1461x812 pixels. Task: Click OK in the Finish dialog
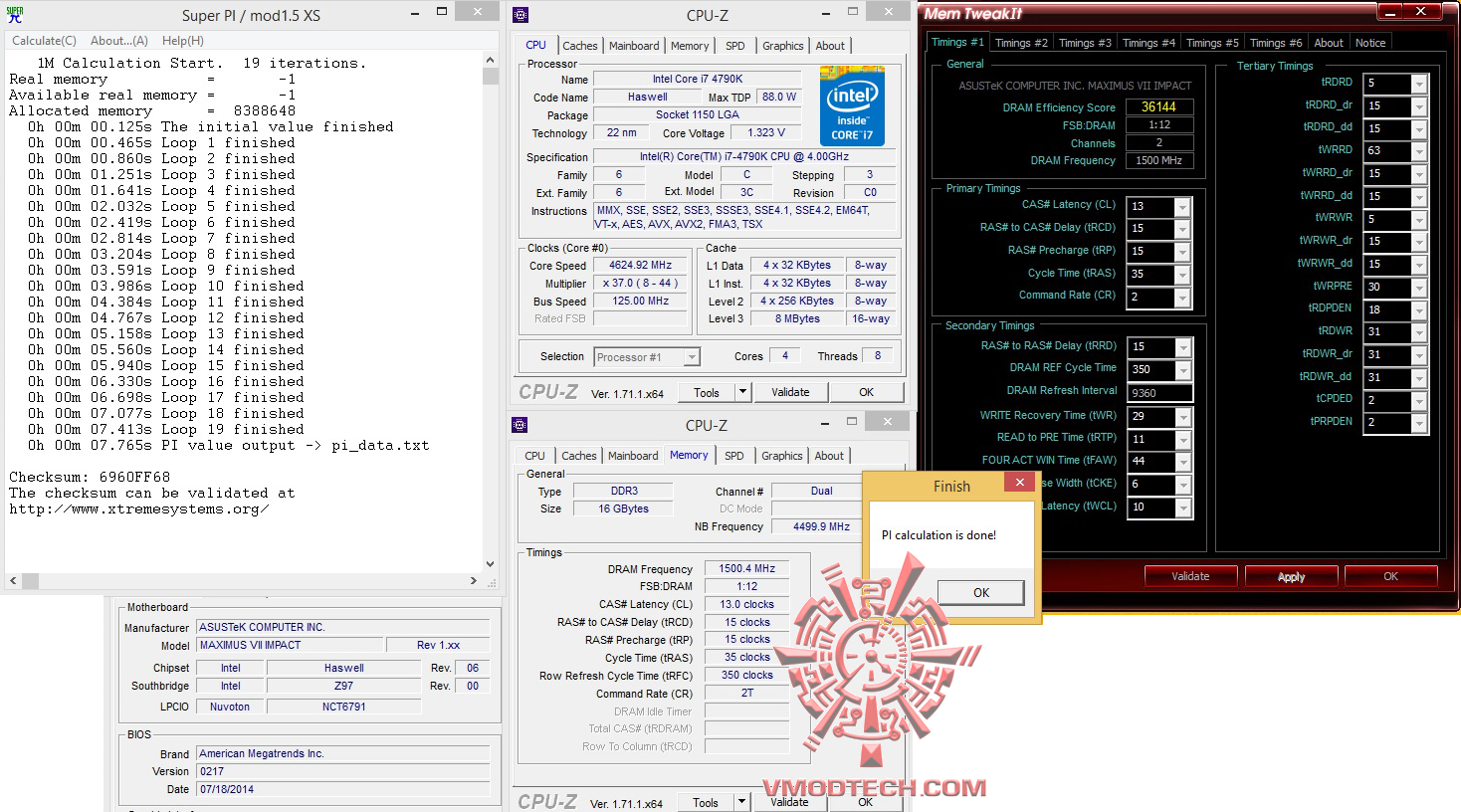[x=981, y=592]
